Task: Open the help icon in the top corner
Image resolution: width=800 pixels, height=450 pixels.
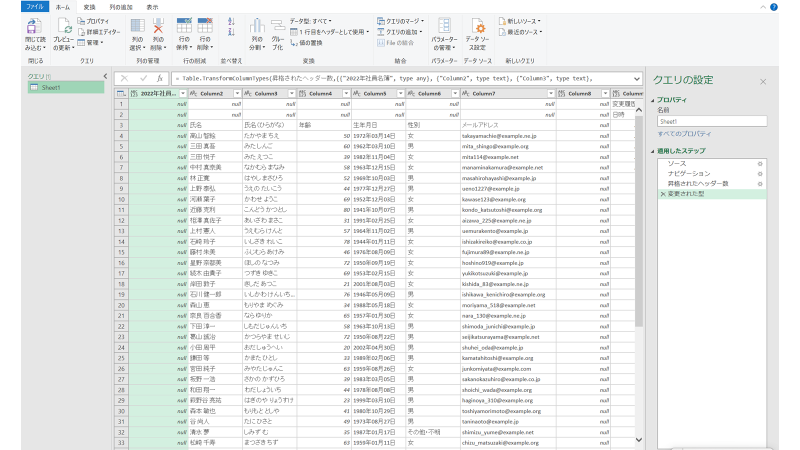Action: (x=774, y=7)
